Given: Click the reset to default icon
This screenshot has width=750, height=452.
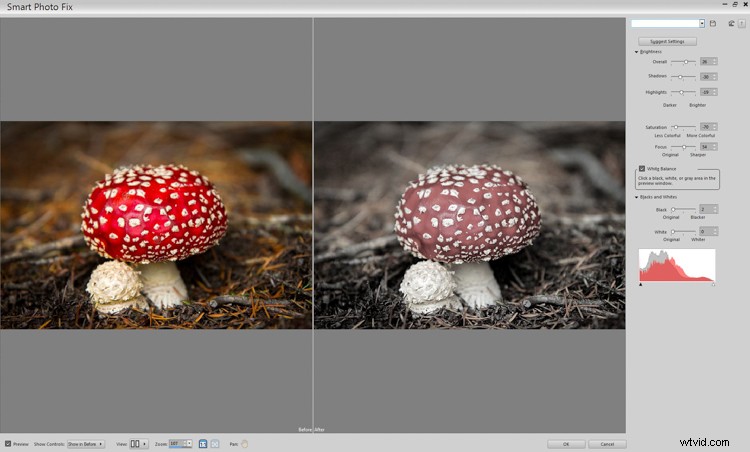Looking at the screenshot, I should (731, 23).
